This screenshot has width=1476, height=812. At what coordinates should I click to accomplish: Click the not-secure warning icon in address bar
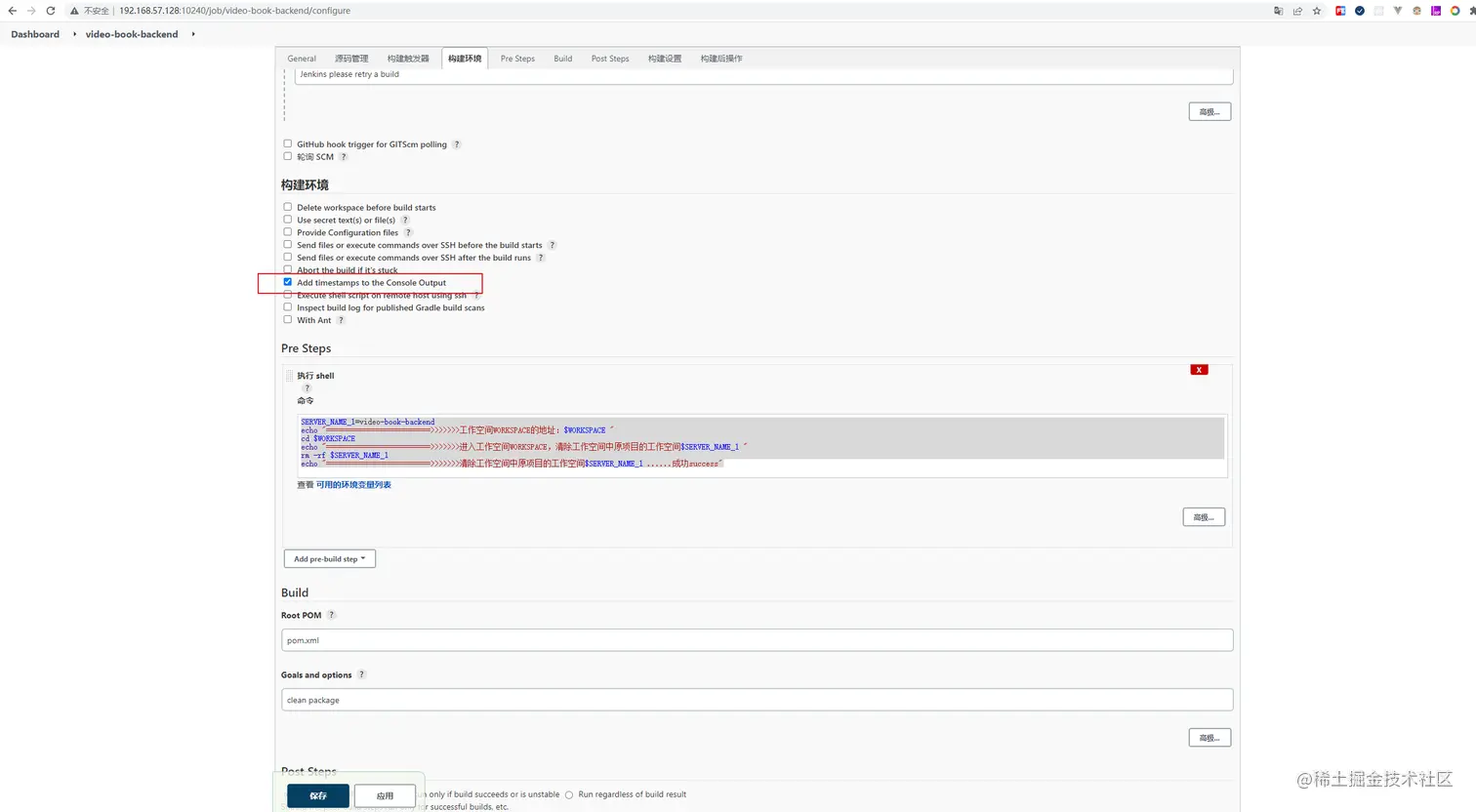point(74,11)
